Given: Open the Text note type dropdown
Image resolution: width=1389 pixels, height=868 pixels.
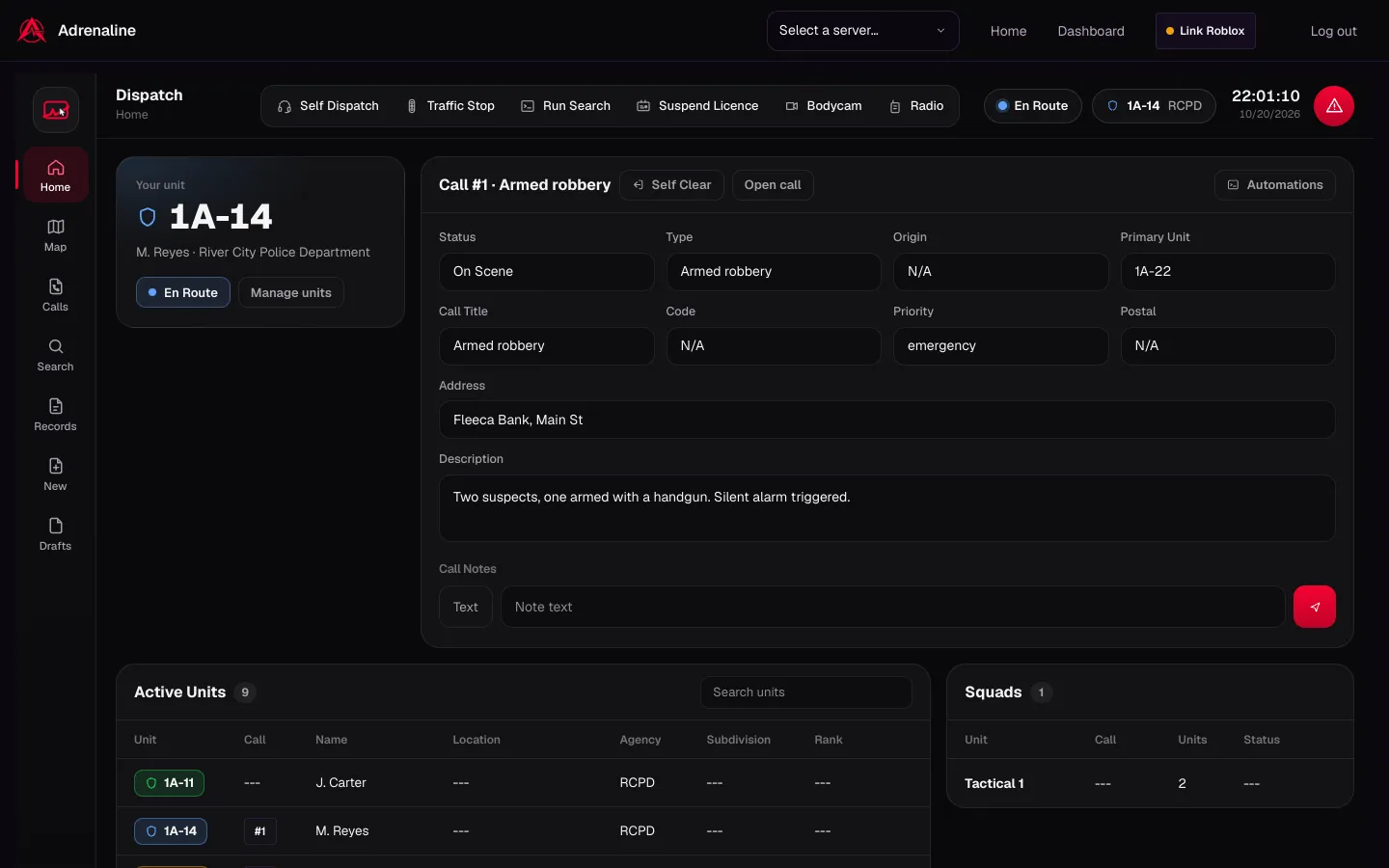Looking at the screenshot, I should point(466,607).
